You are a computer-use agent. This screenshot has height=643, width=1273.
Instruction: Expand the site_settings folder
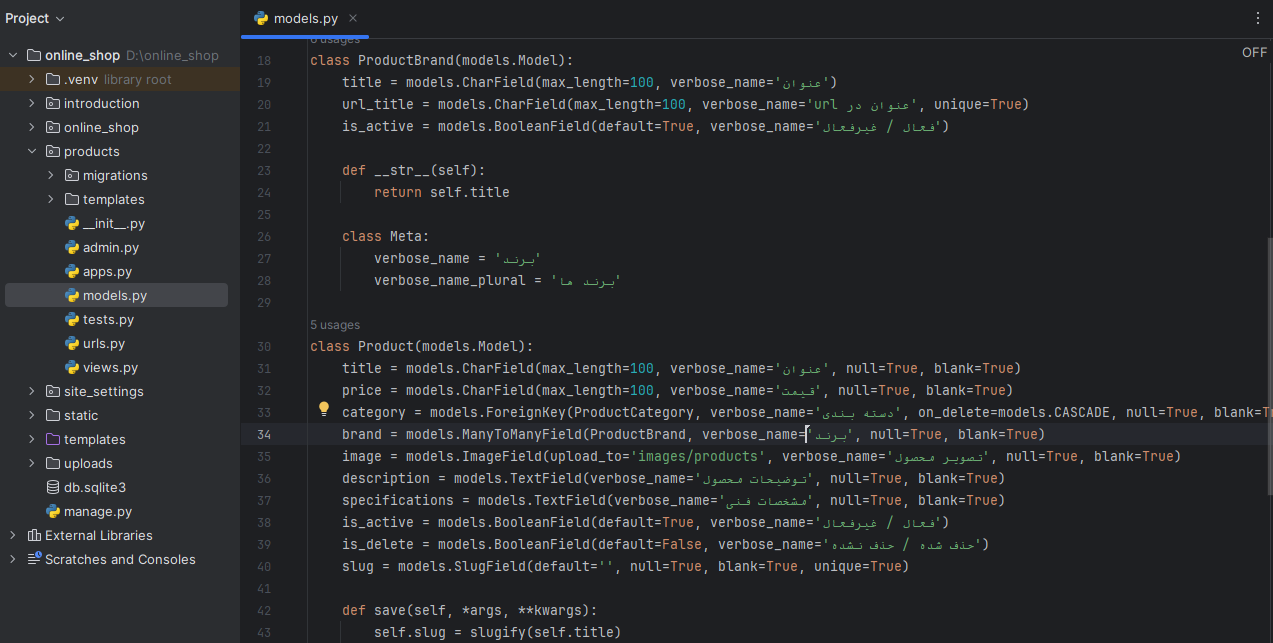tap(32, 392)
